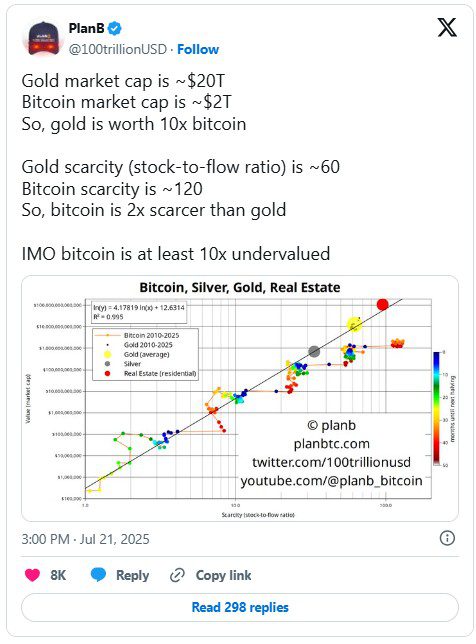This screenshot has height=644, width=476.
Task: Click the blue reply bubble icon
Action: pyautogui.click(x=98, y=575)
